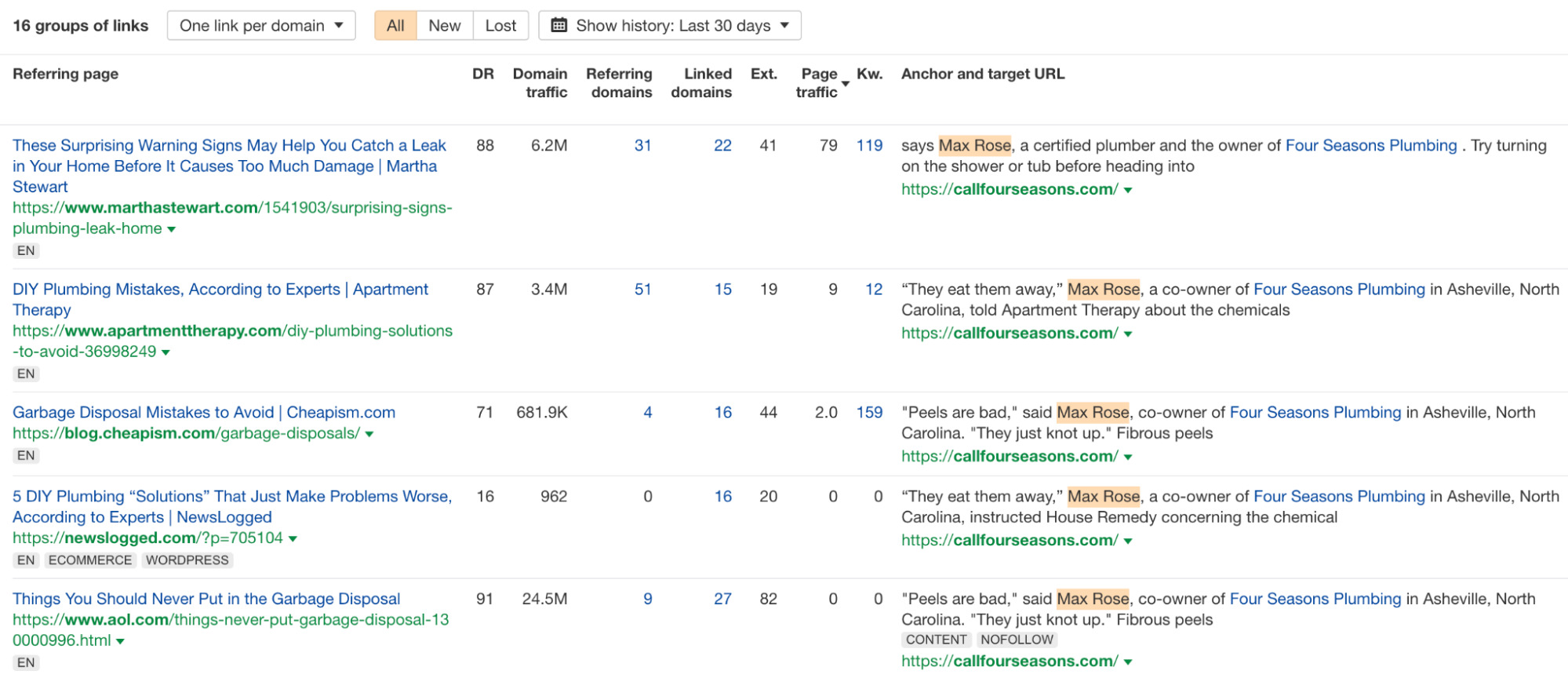Open the Martha Stewart leak warning signs article link
The image size is (1568, 678).
click(x=229, y=166)
